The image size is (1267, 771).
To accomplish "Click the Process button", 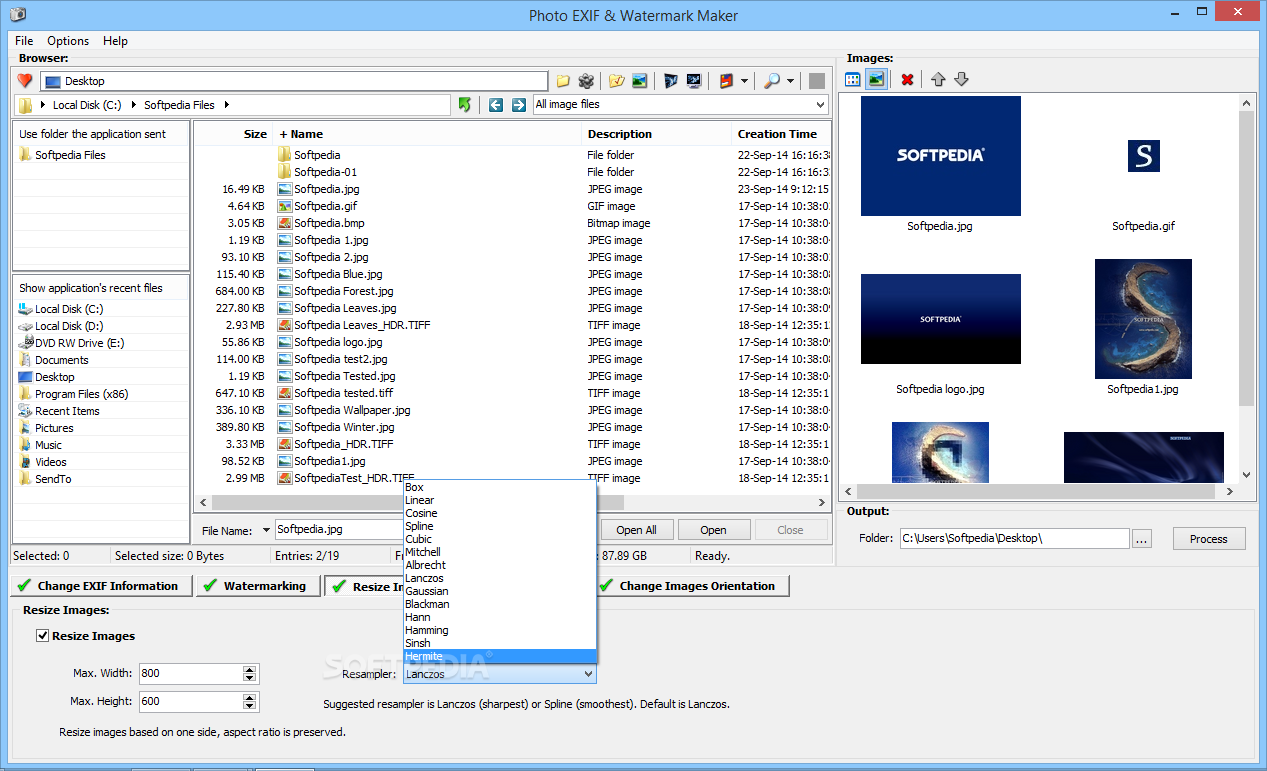I will coord(1209,539).
